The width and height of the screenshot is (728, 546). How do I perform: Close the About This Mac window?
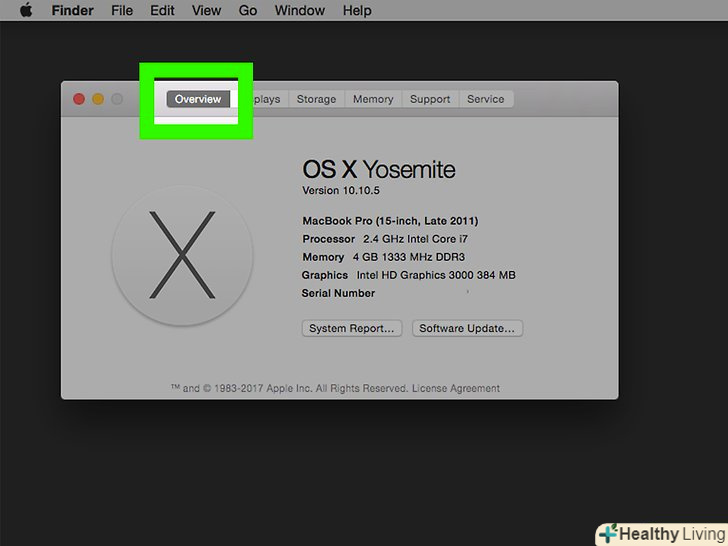click(79, 99)
